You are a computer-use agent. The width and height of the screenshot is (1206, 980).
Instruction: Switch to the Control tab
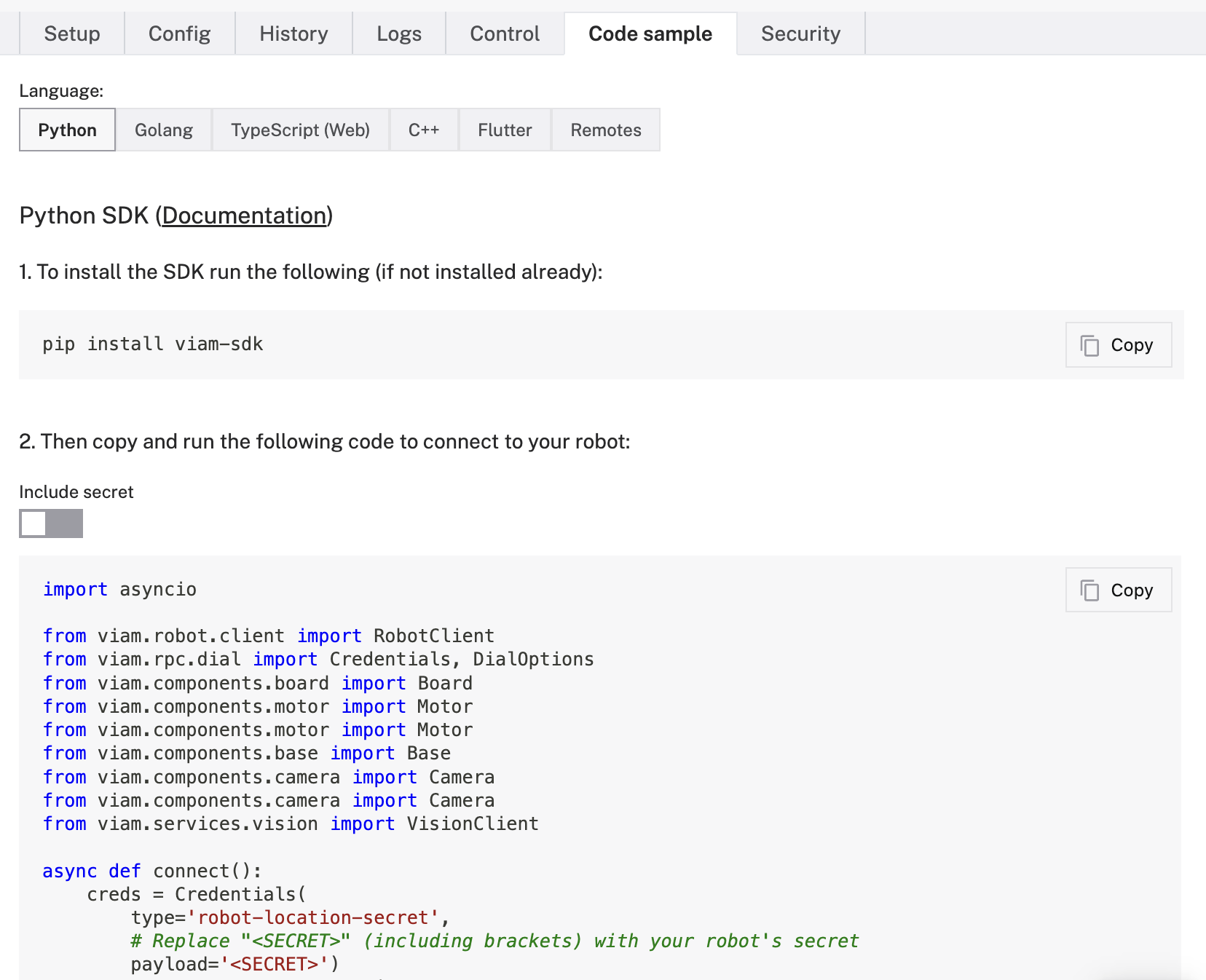click(x=504, y=33)
